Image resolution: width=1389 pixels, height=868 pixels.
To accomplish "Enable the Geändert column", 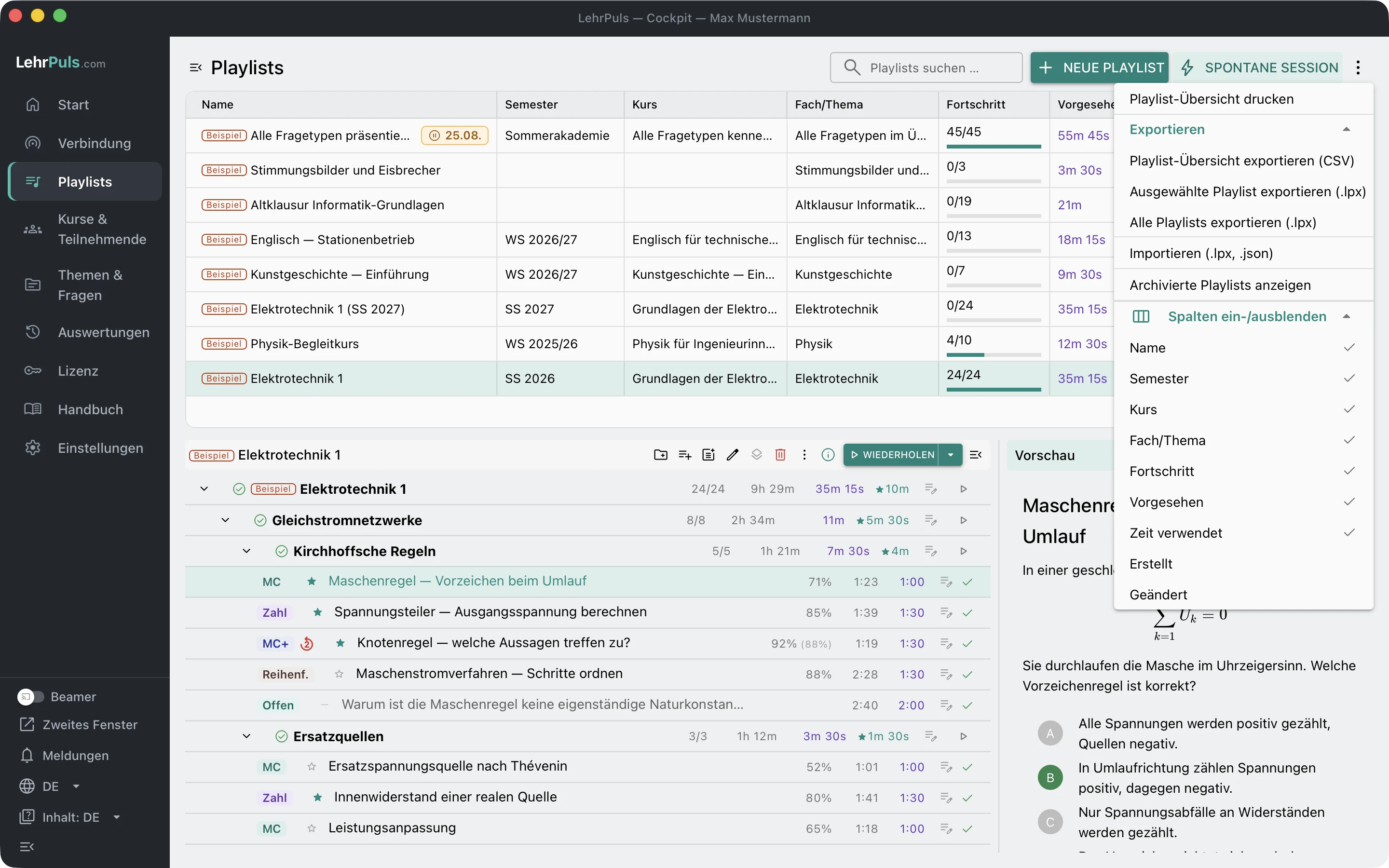I will [1243, 595].
